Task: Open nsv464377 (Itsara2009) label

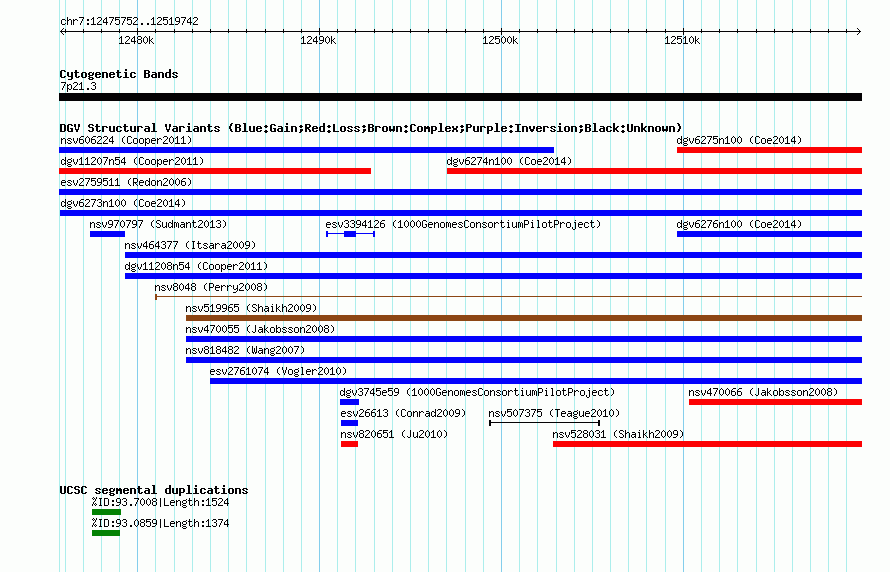Action: 190,245
